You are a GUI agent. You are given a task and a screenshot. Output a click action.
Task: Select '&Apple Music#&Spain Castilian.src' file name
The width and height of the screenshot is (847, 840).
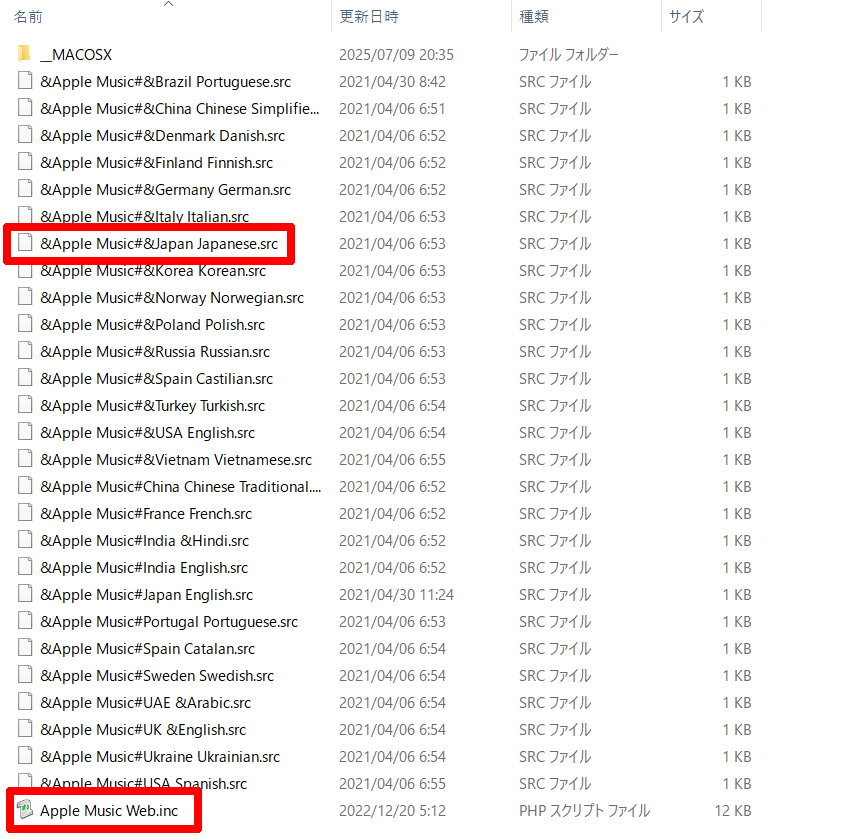(157, 379)
